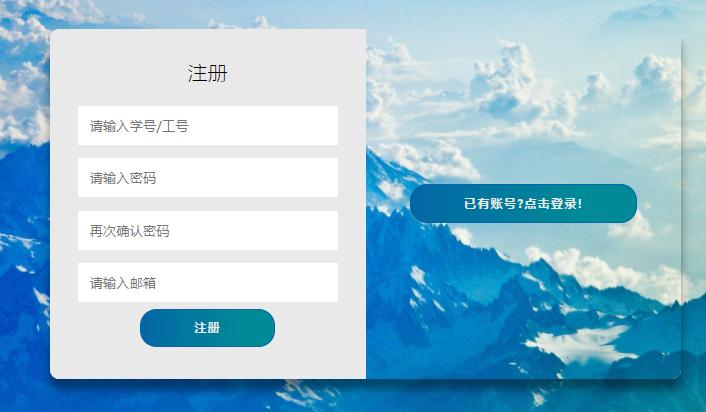Click the gray card area beside the 注册 title
Image resolution: width=706 pixels, height=412 pixels.
pos(293,72)
